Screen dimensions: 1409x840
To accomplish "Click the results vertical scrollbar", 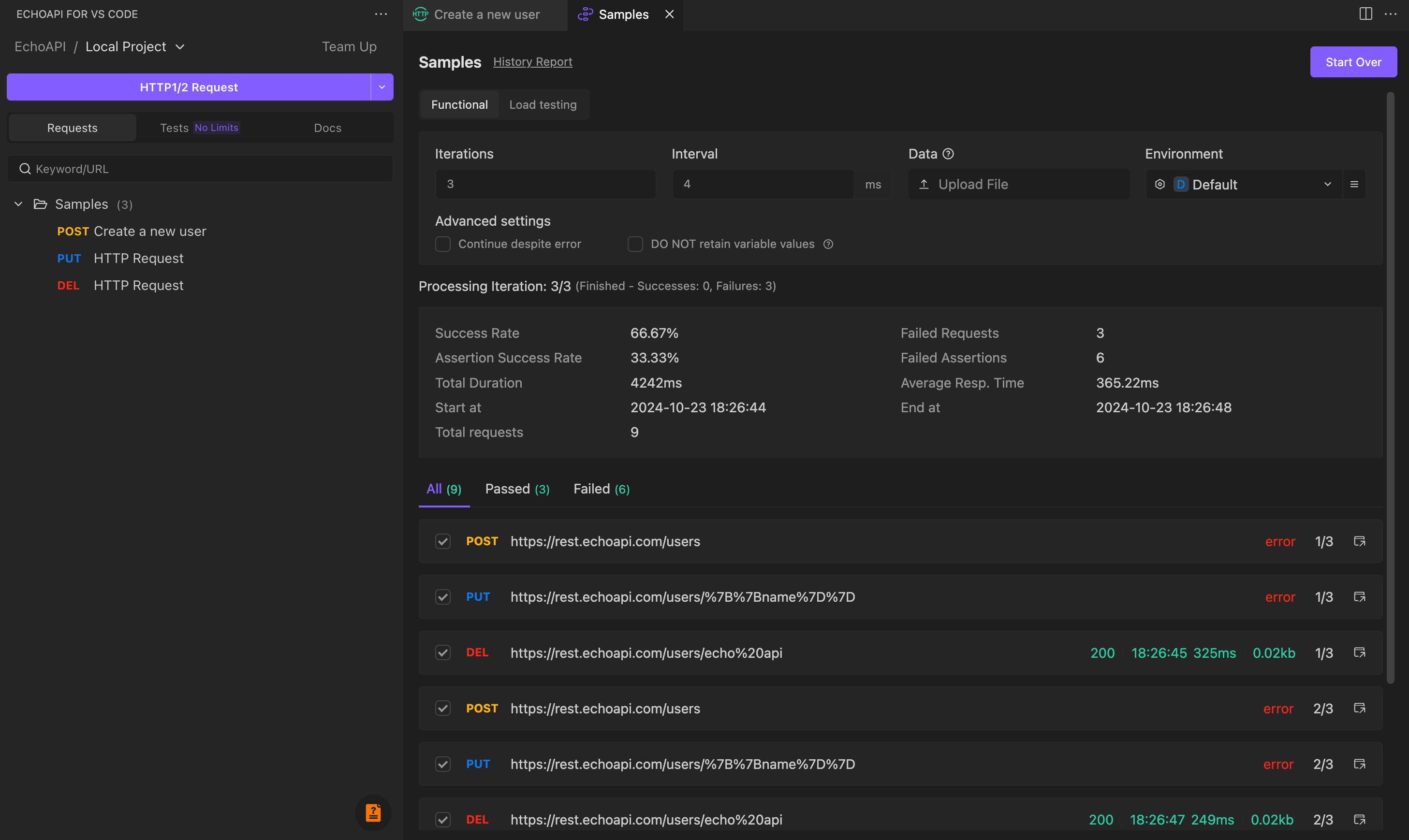I will click(1390, 387).
